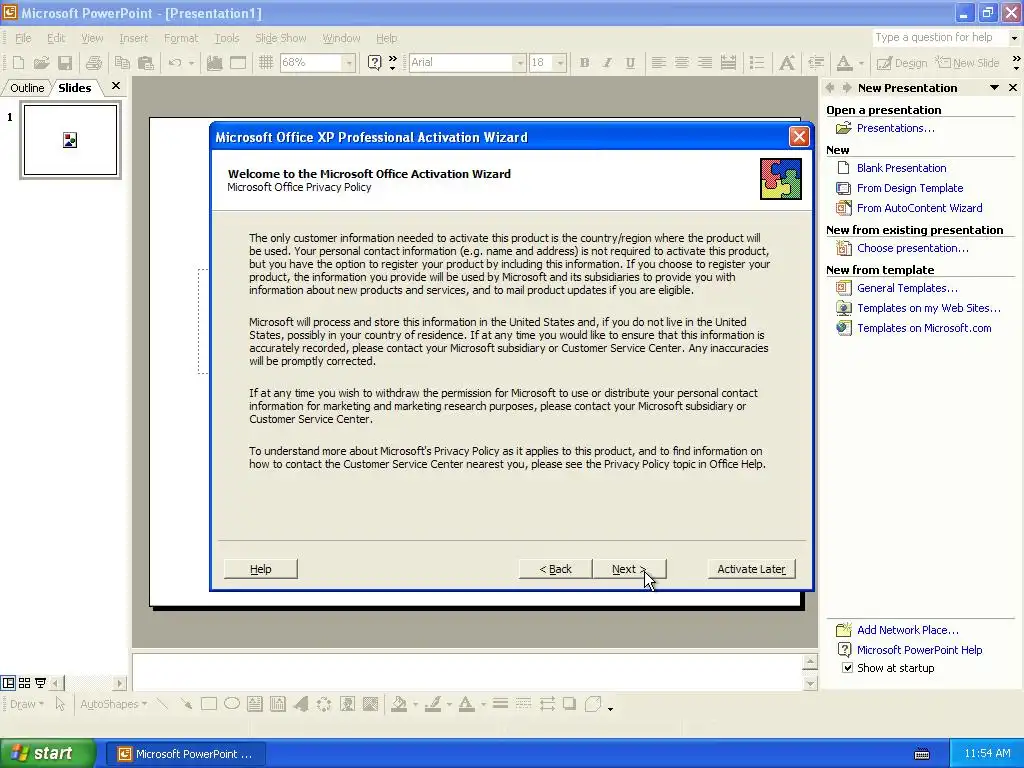Click Design toolbar button
Viewport: 1024px width, 768px height.
[x=902, y=63]
